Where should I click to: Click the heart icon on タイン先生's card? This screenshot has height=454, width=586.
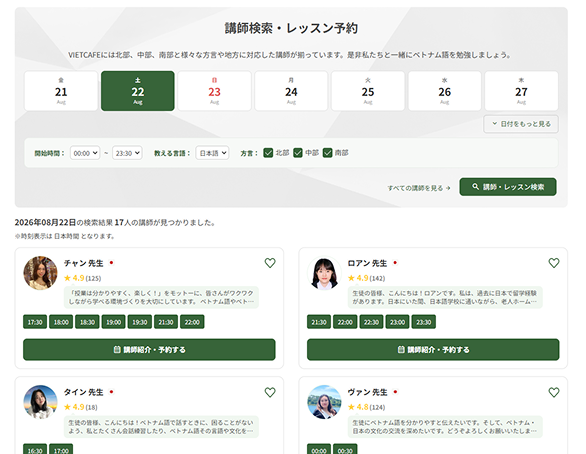[270, 392]
